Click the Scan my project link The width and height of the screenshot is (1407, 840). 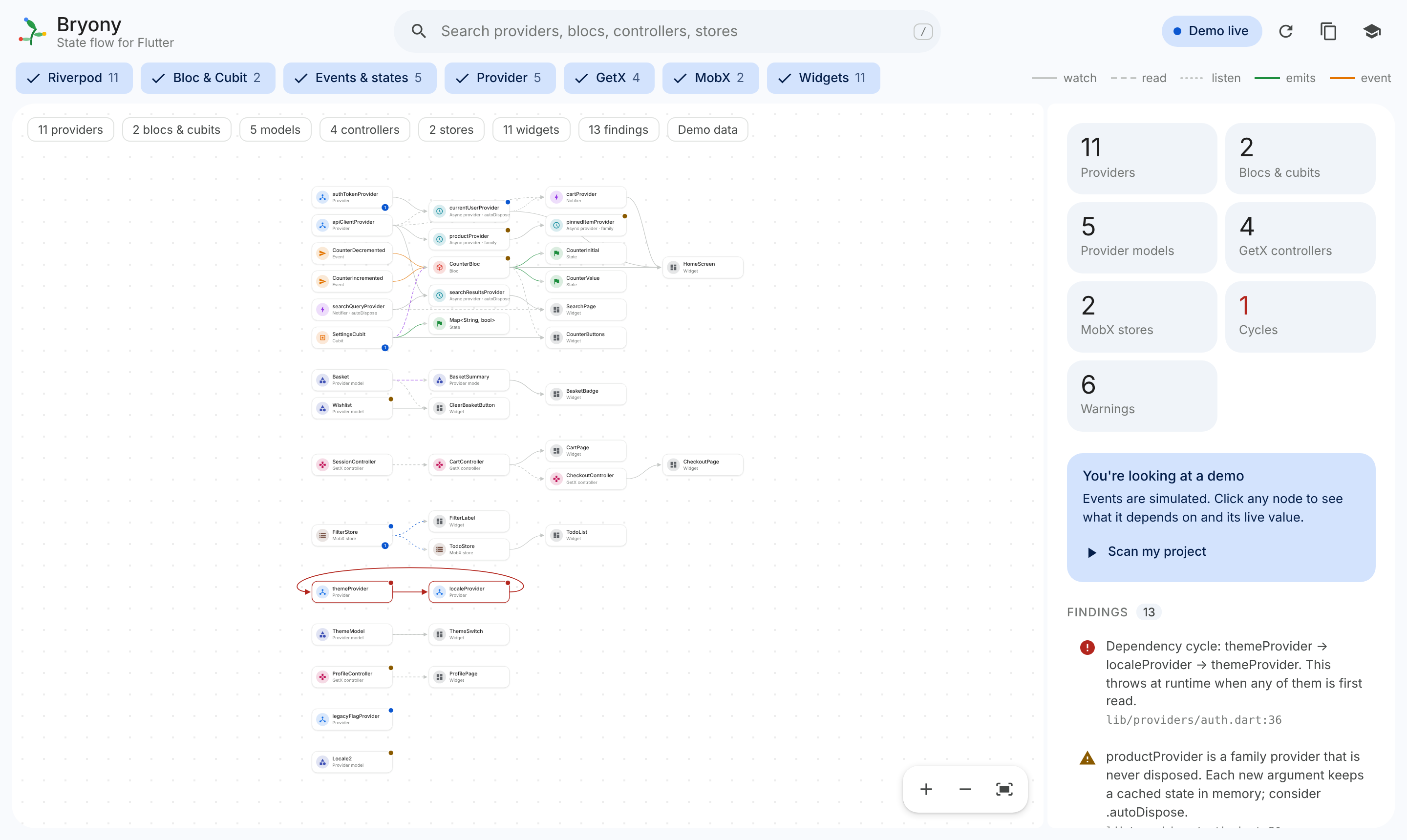tap(1157, 551)
